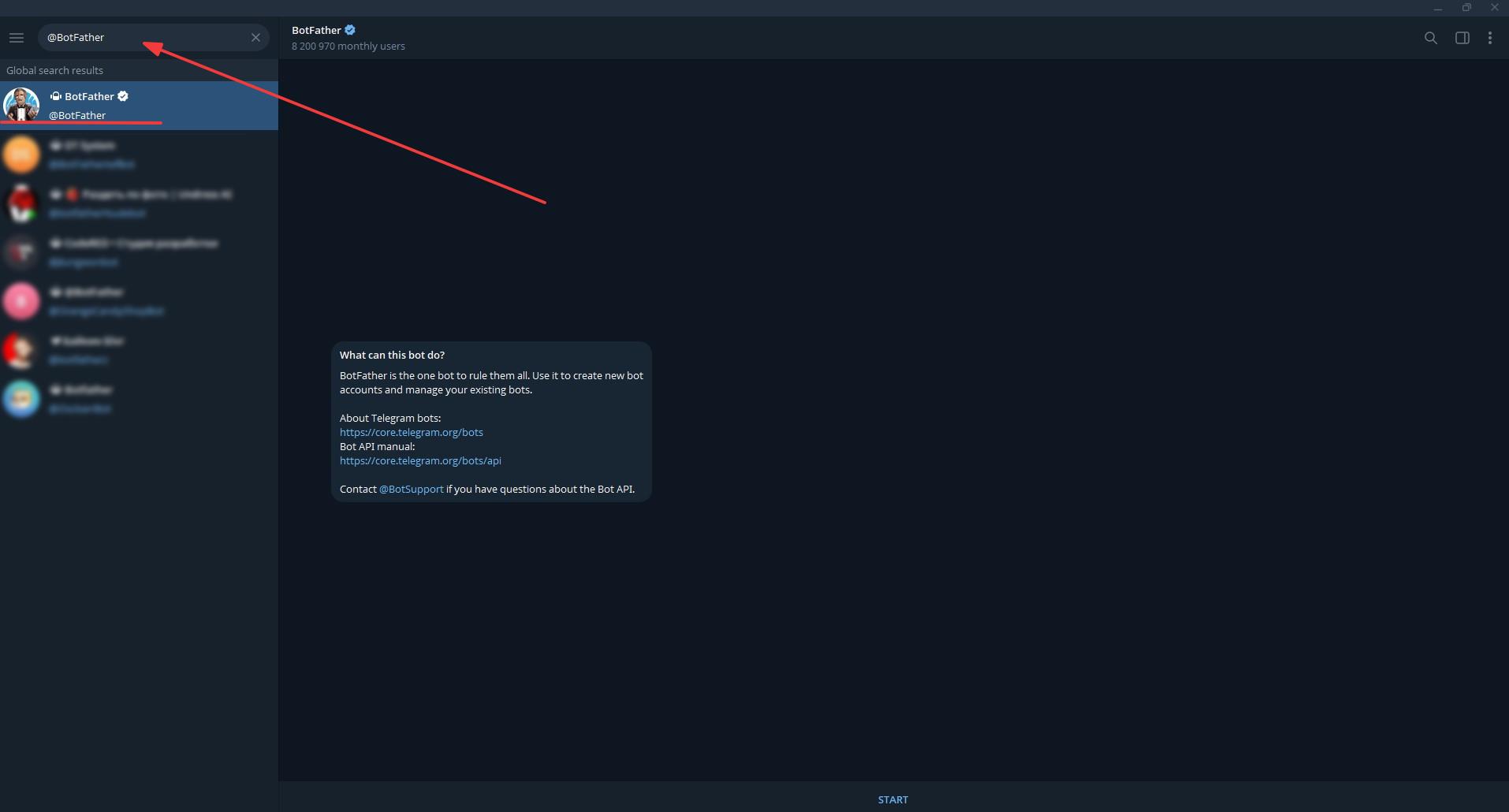Select the pink avatar search result
The height and width of the screenshot is (812, 1509).
click(x=139, y=301)
